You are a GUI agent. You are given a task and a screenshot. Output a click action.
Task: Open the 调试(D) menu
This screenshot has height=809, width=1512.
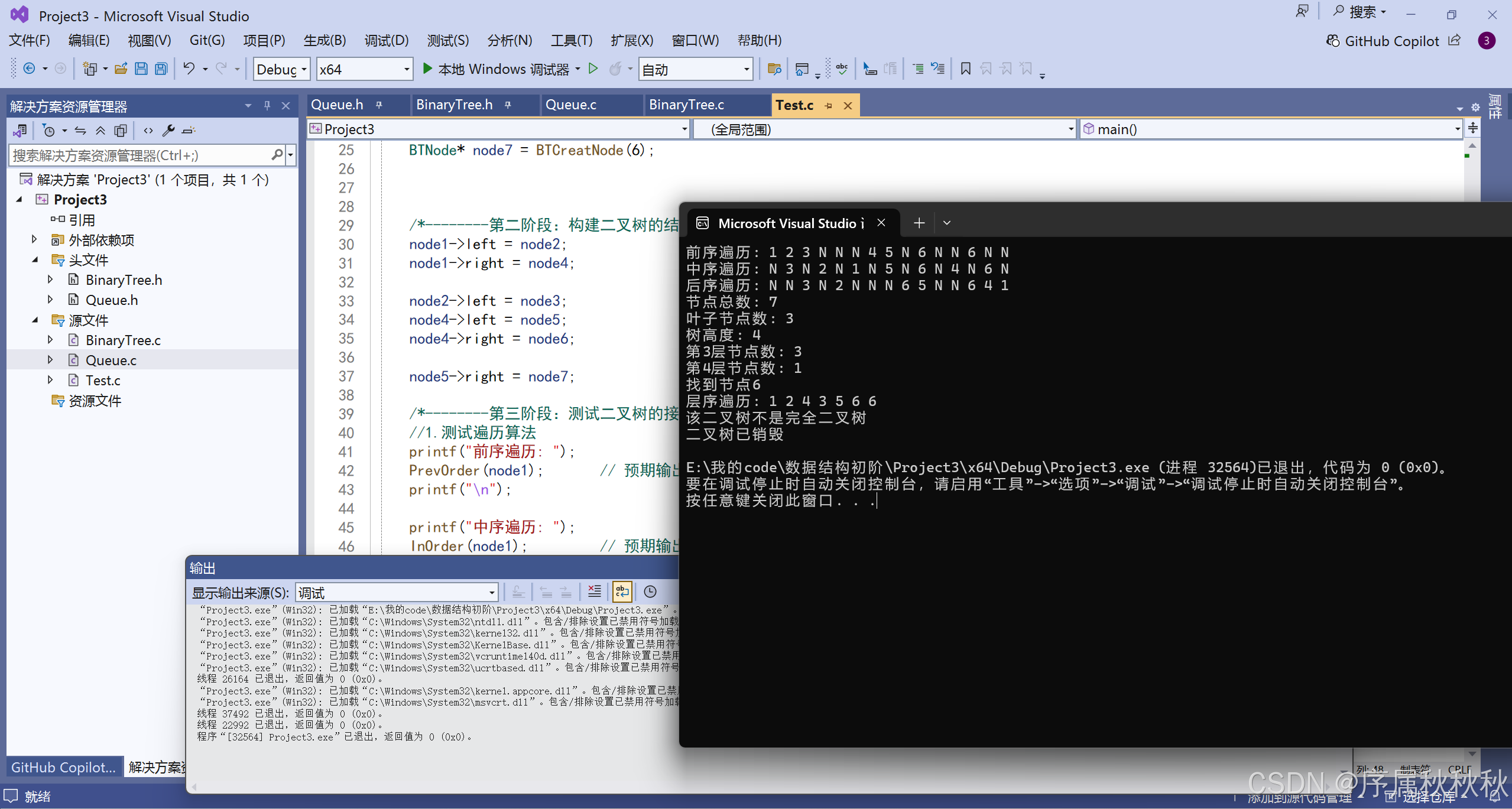coord(386,41)
